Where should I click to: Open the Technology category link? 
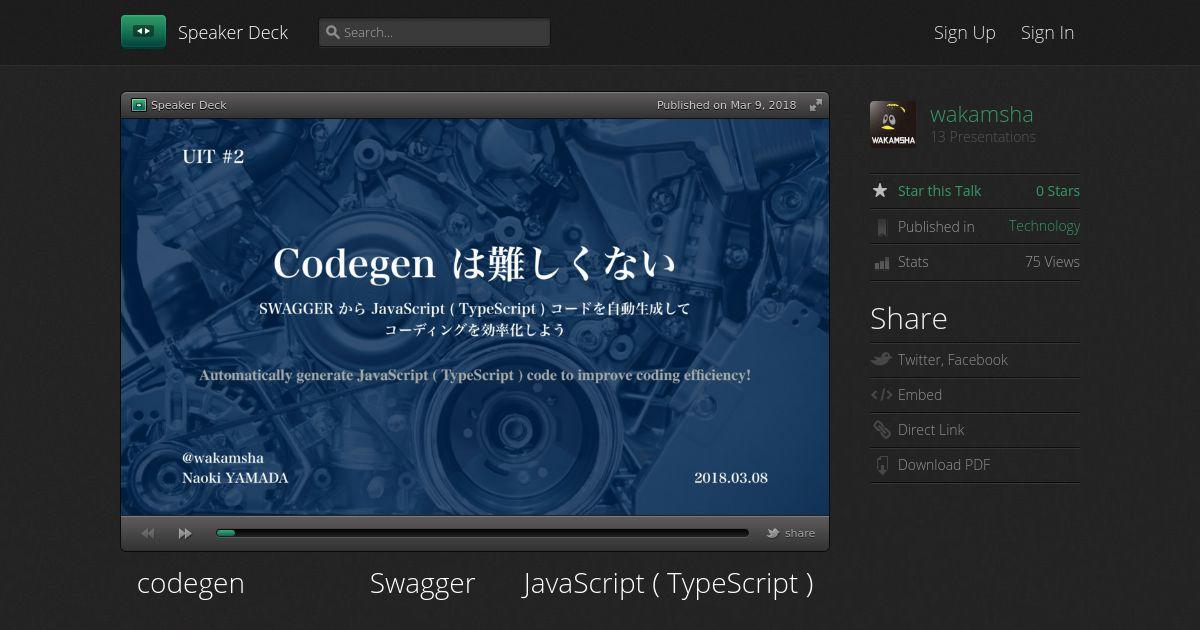[1044, 226]
